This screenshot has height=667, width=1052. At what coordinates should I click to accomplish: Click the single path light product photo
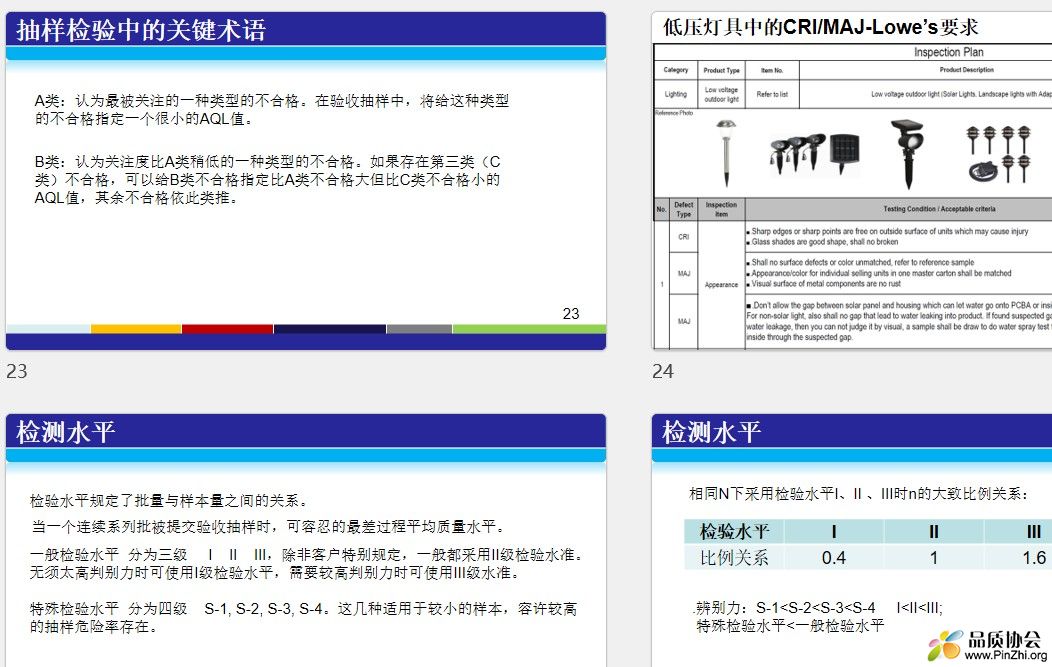[x=726, y=152]
